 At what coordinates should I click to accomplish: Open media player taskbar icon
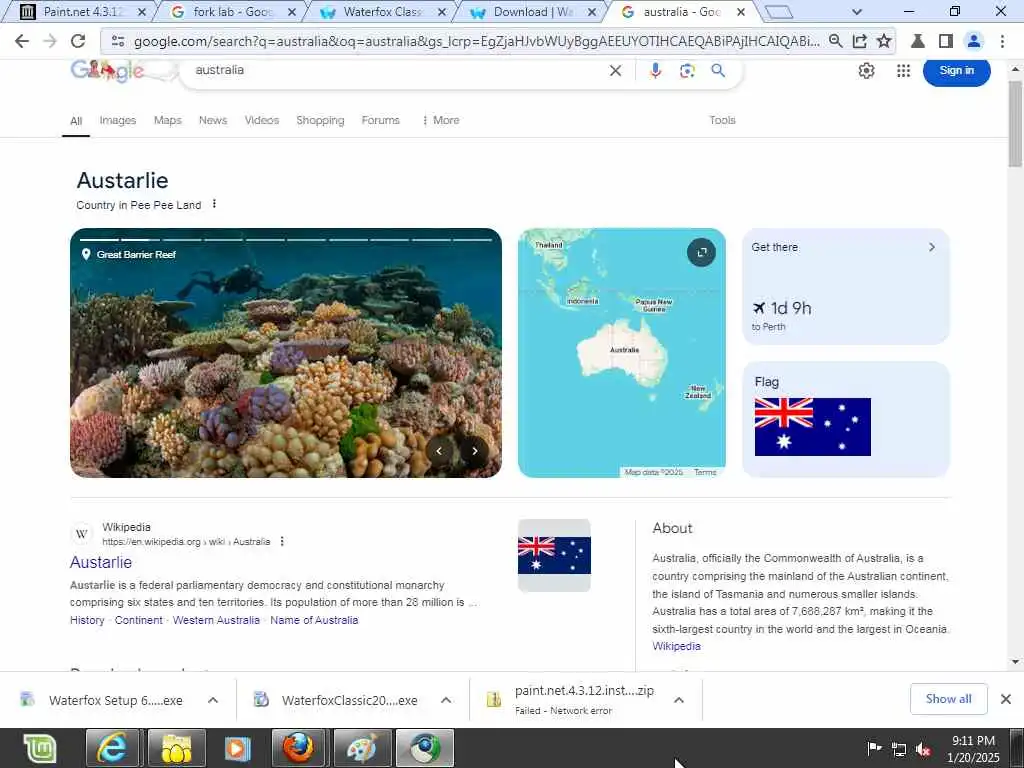pos(236,748)
